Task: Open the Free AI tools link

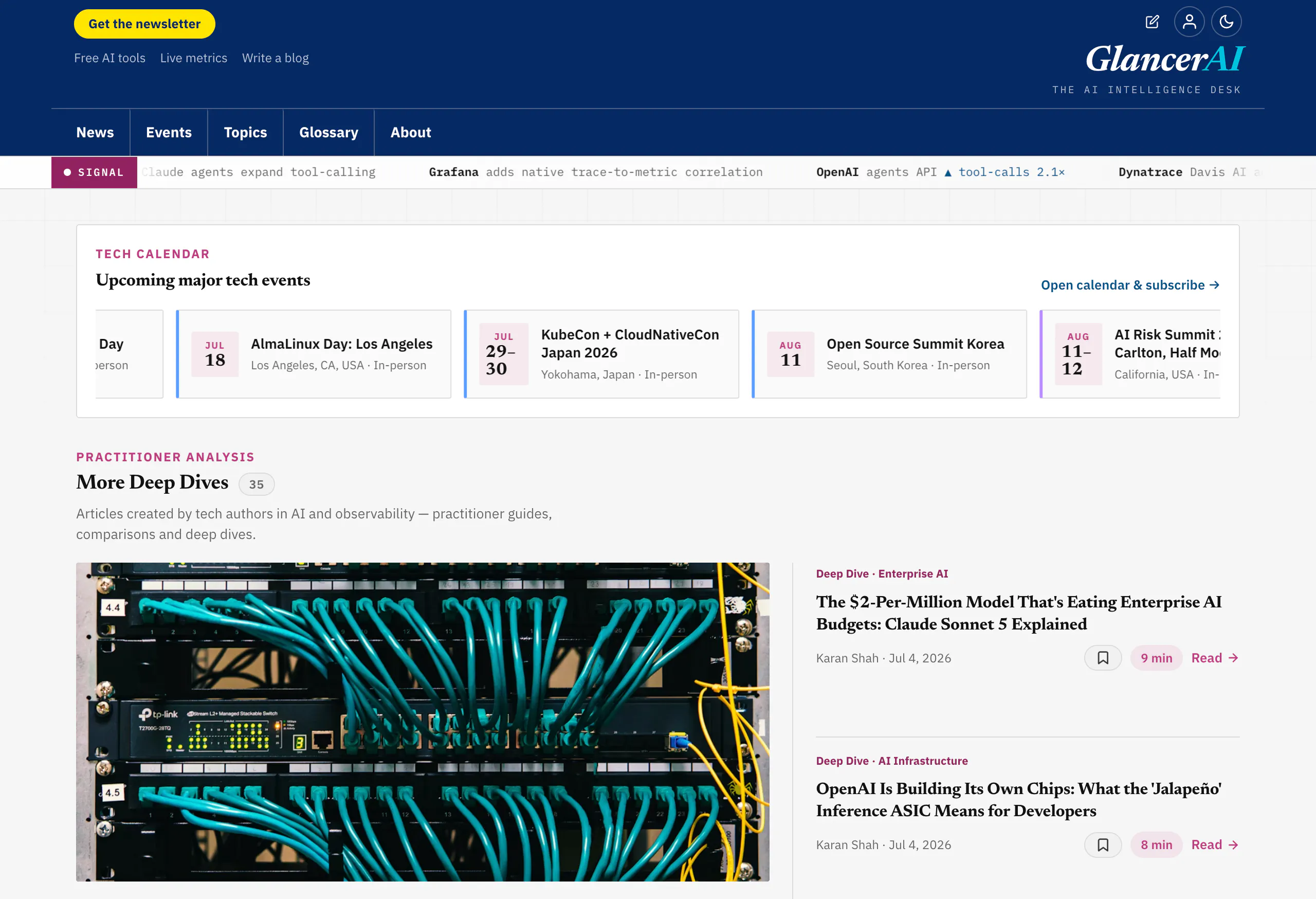Action: click(110, 58)
